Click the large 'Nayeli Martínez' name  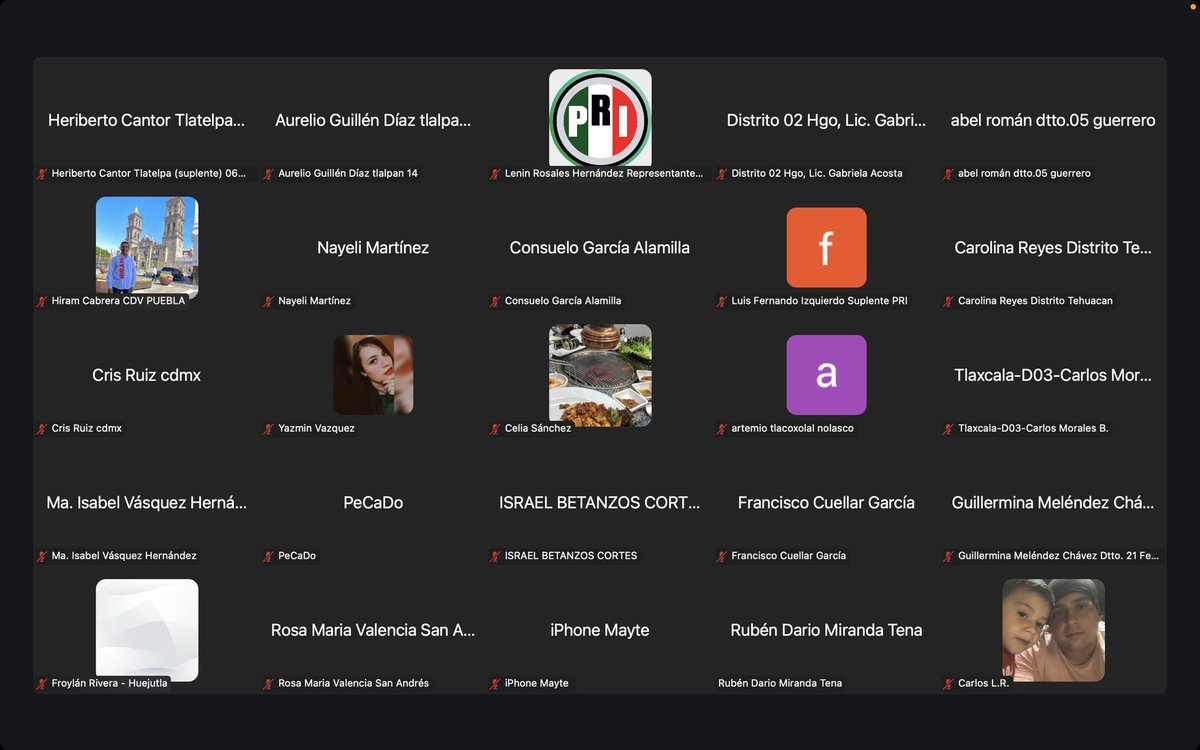[373, 248]
